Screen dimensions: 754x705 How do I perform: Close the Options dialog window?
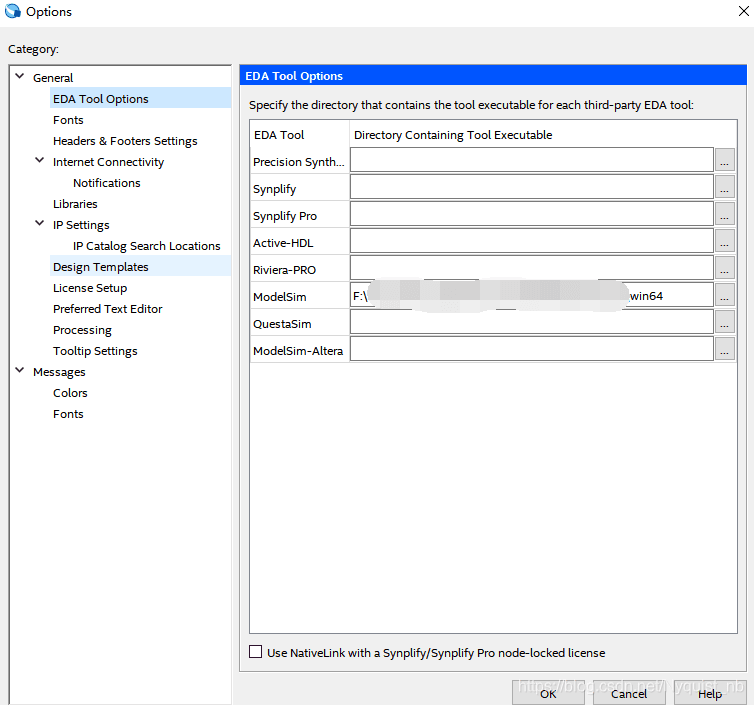tap(743, 11)
